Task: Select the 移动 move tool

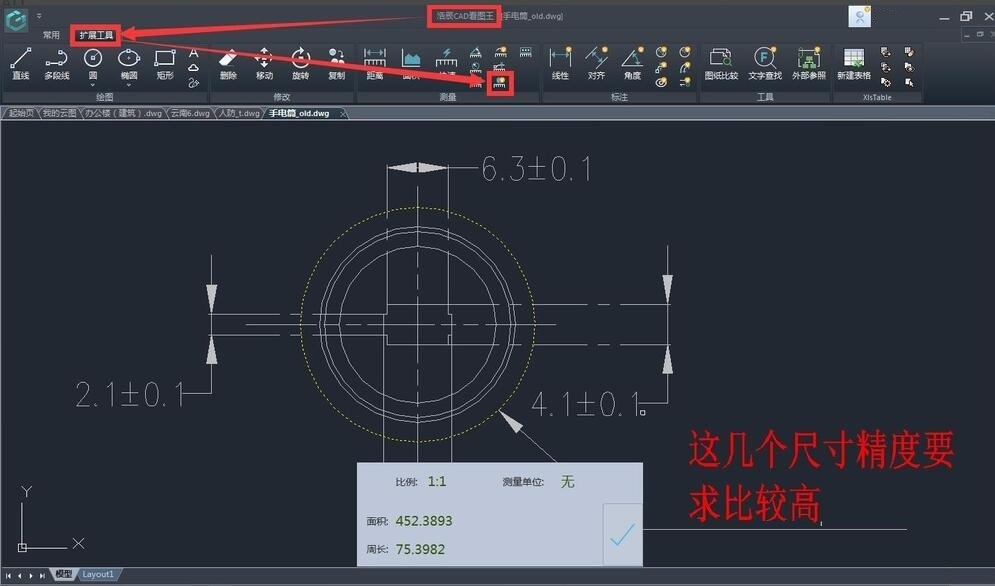Action: tap(262, 62)
